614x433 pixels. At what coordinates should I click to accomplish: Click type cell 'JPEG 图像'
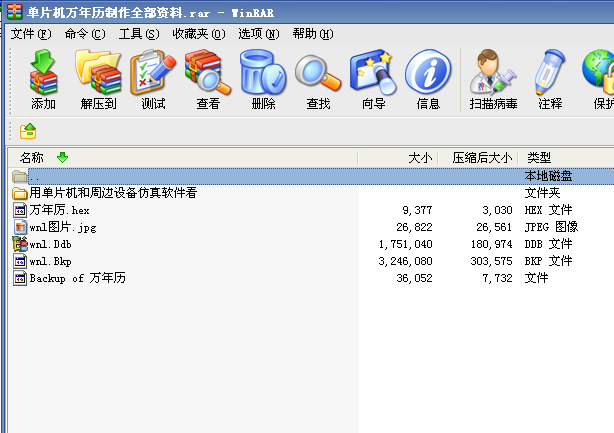pyautogui.click(x=551, y=227)
